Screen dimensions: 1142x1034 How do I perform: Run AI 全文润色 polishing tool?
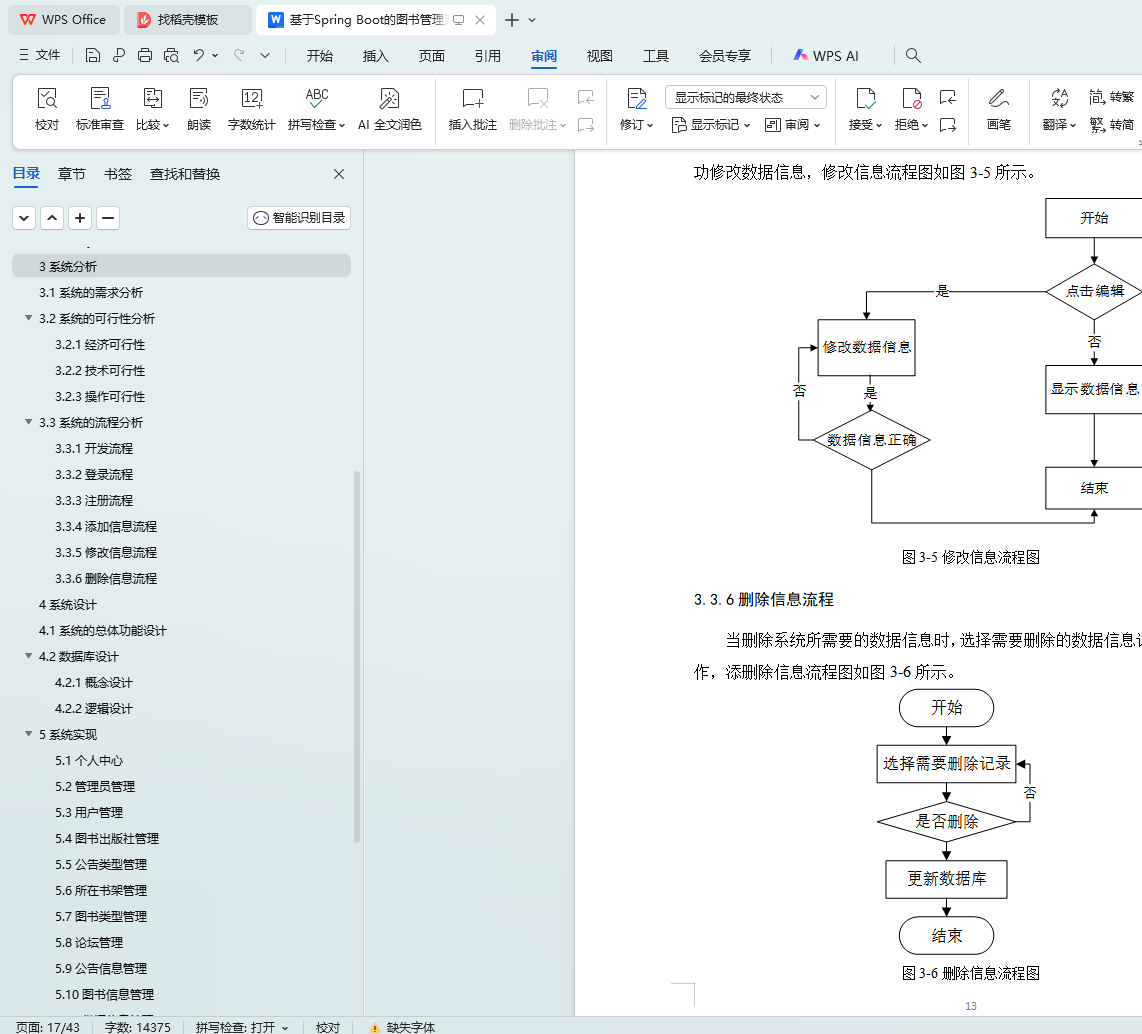(390, 109)
